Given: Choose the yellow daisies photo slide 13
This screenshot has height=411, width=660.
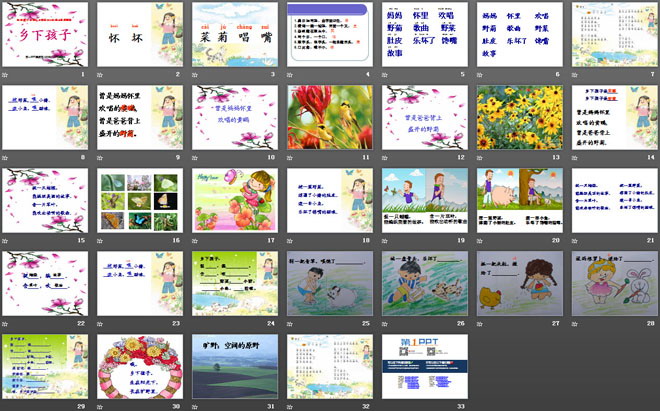Looking at the screenshot, I should [520, 117].
